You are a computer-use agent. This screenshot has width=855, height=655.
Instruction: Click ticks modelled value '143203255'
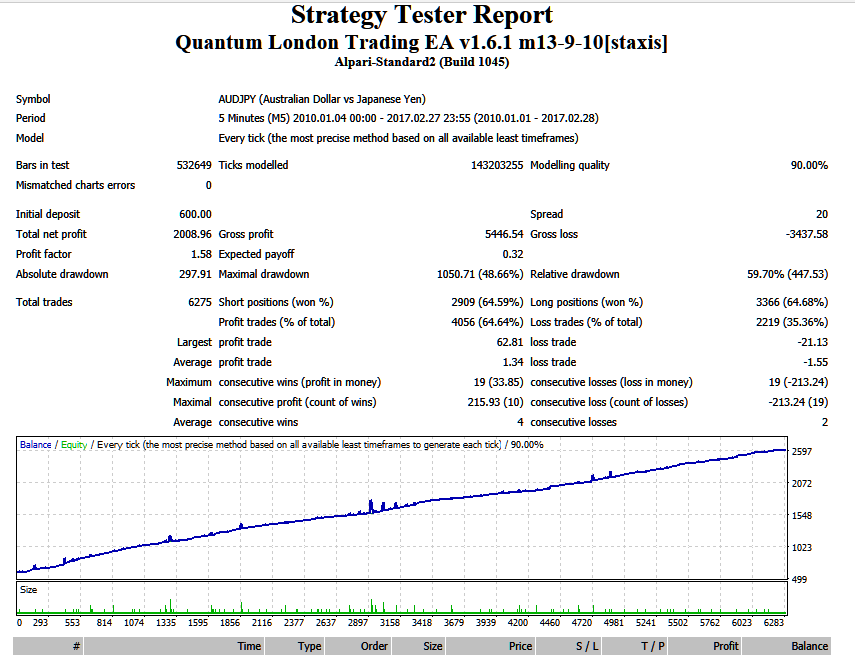click(497, 165)
